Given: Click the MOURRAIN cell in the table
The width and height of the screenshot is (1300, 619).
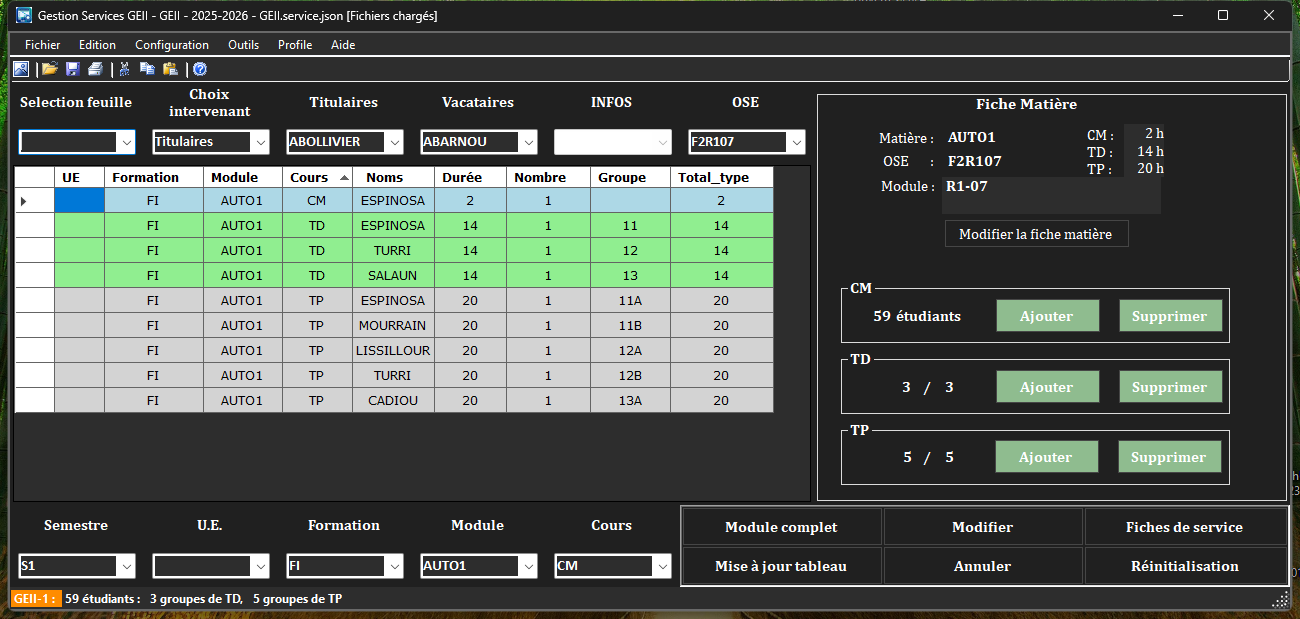Looking at the screenshot, I should coord(394,325).
